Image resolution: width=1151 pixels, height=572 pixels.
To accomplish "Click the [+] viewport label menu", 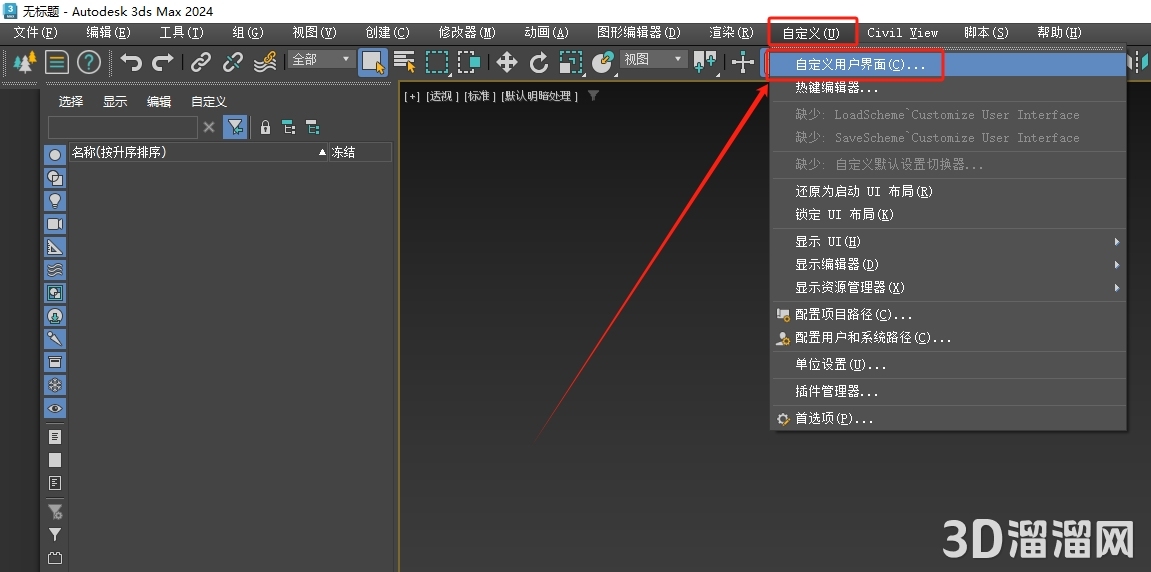I will coord(413,96).
